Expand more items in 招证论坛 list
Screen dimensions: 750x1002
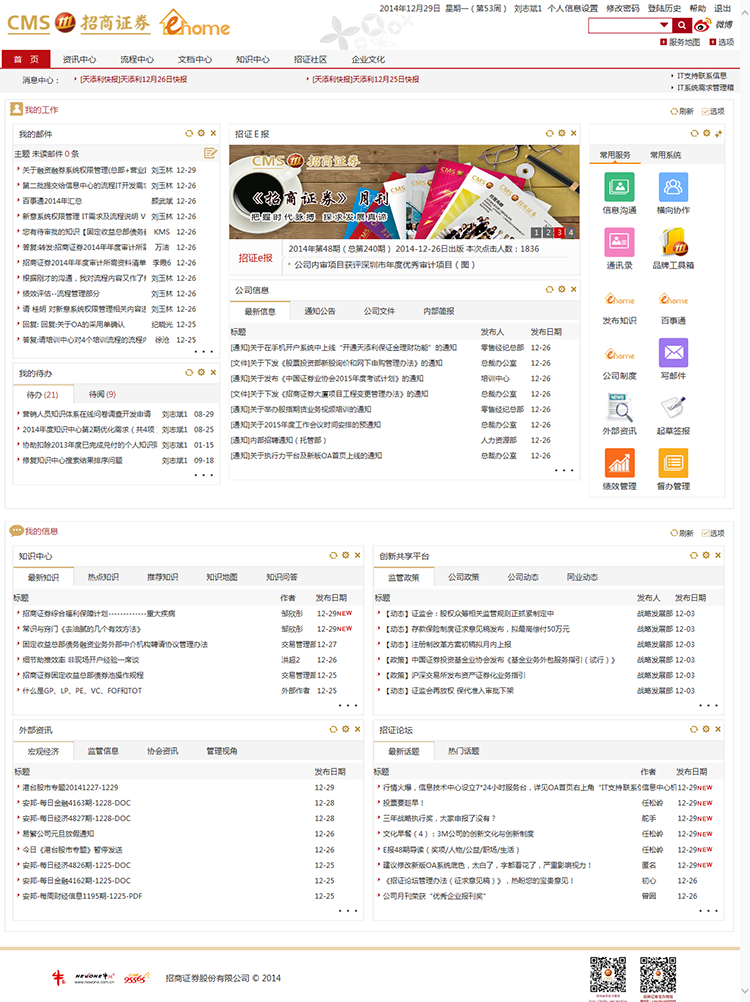(x=708, y=911)
